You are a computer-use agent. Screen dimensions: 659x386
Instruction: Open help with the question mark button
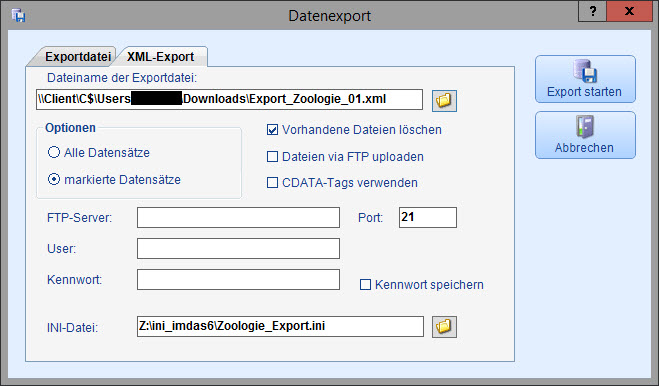click(x=593, y=11)
